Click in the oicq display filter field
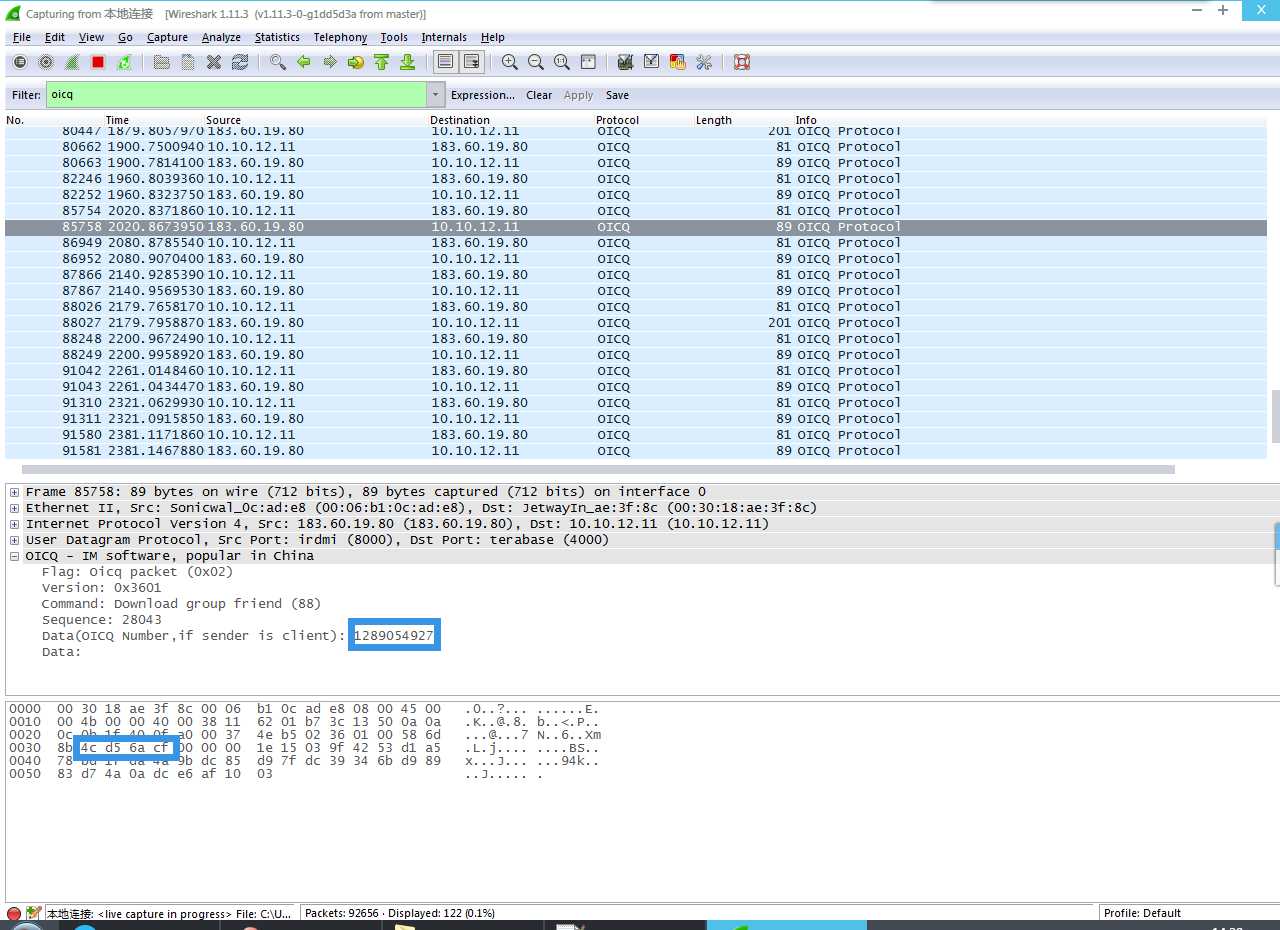 [236, 95]
